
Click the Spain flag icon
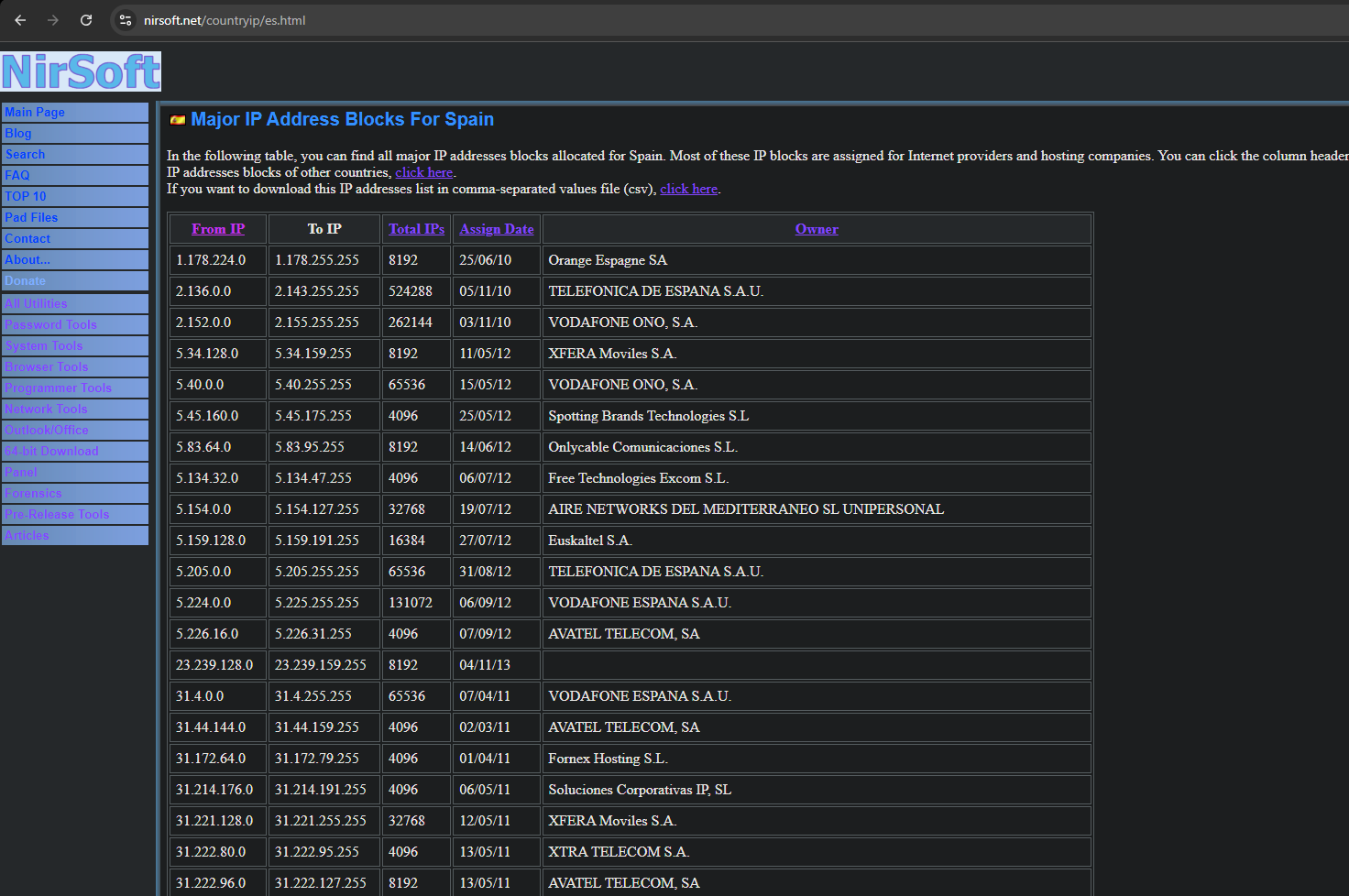[178, 120]
